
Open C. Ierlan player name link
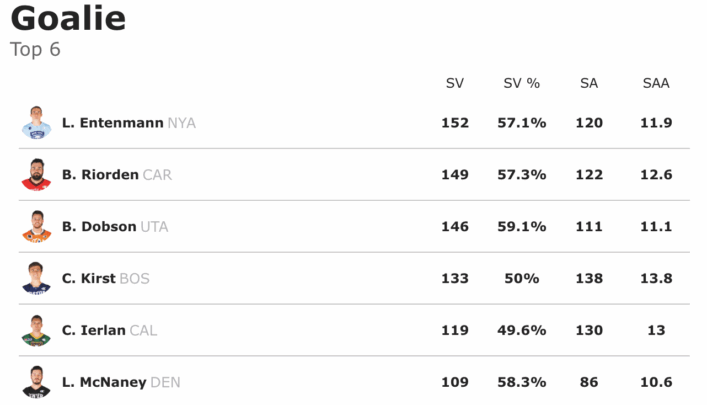pyautogui.click(x=94, y=330)
